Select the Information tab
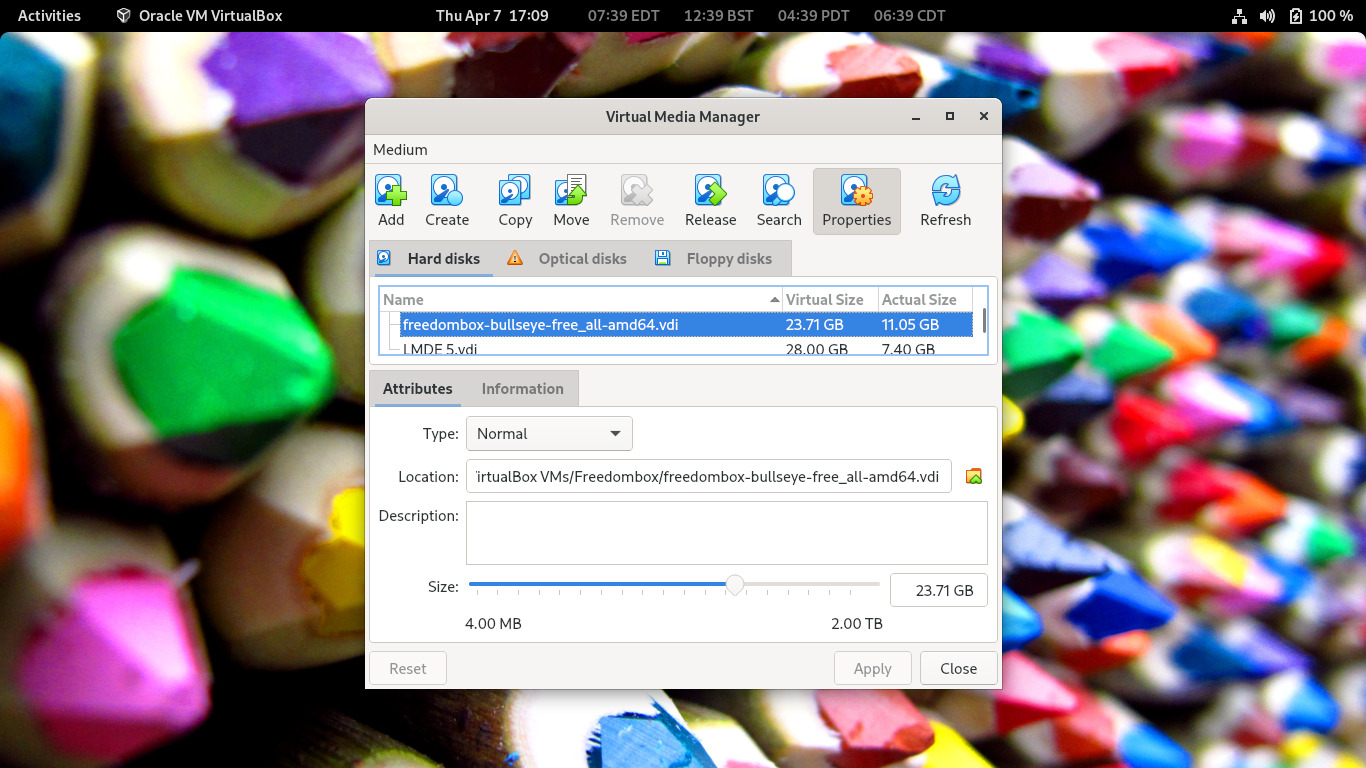Screen dimensions: 1366x768 pos(522,389)
